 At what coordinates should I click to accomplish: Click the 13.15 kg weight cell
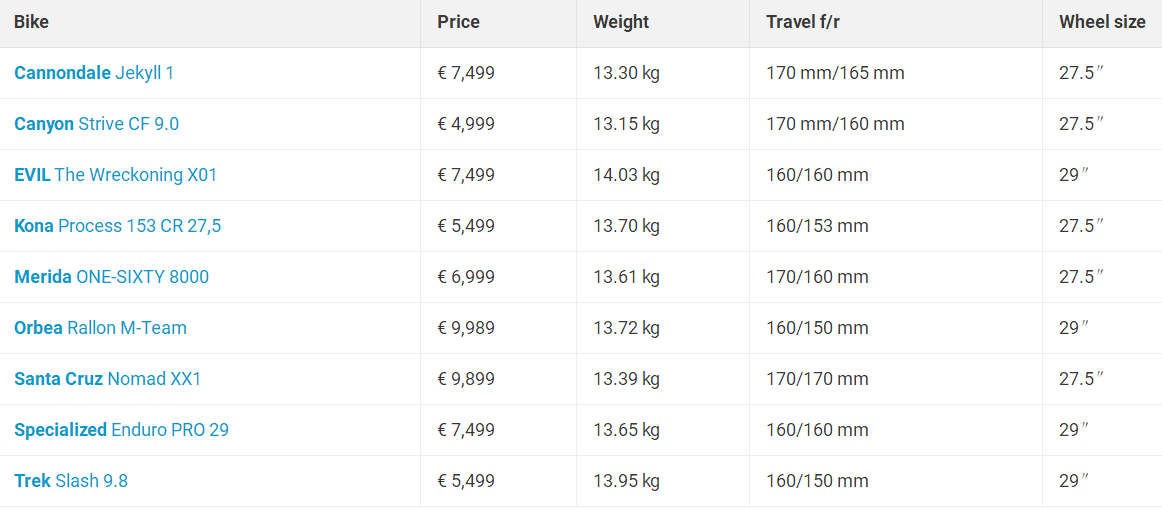click(626, 124)
